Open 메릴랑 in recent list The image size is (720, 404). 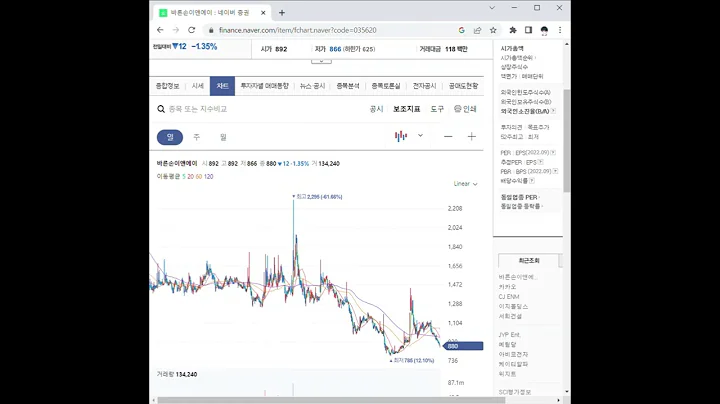point(507,344)
